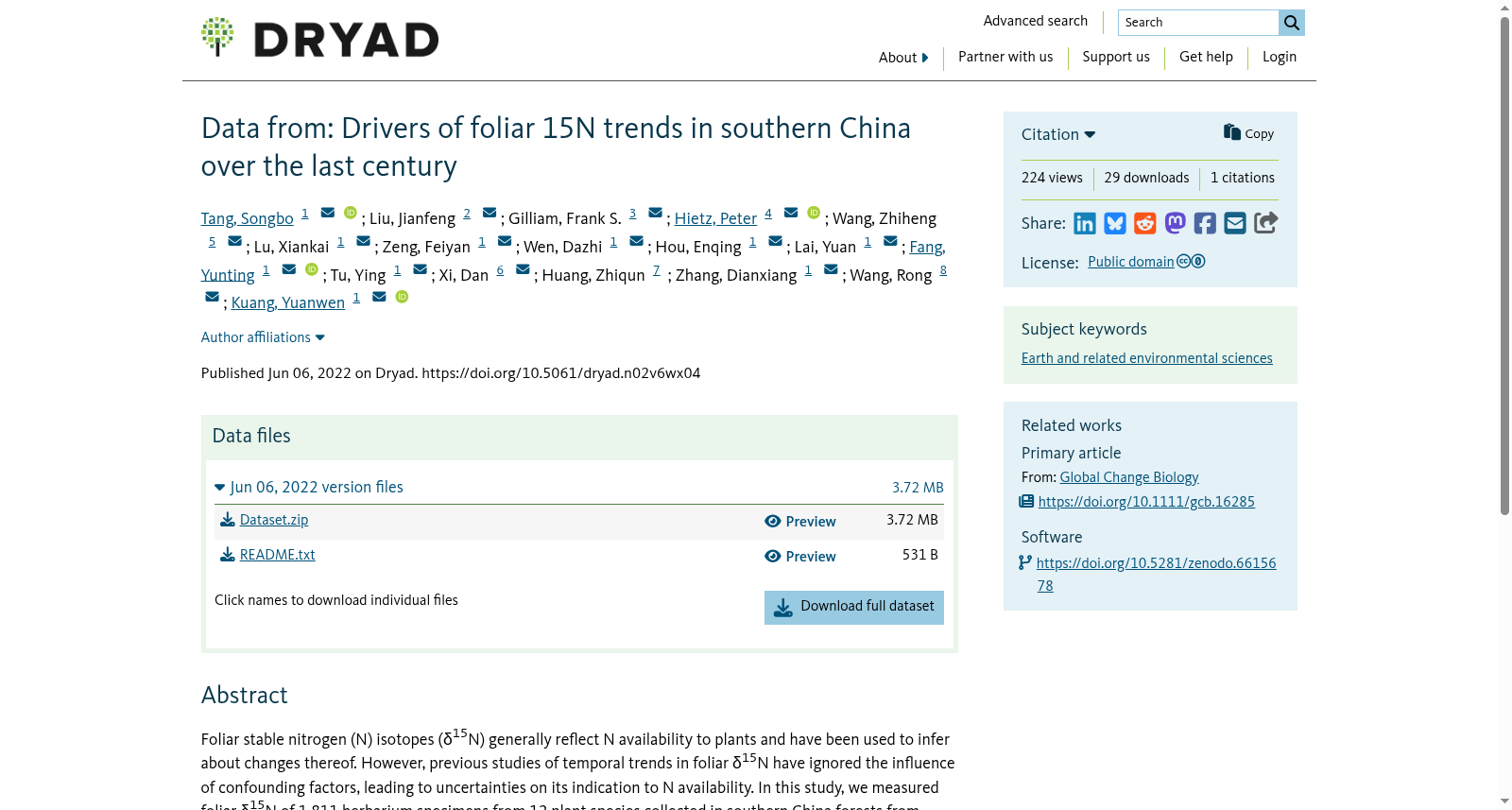Share dataset on Mastodon
Viewport: 1512px width, 810px height.
1175,223
